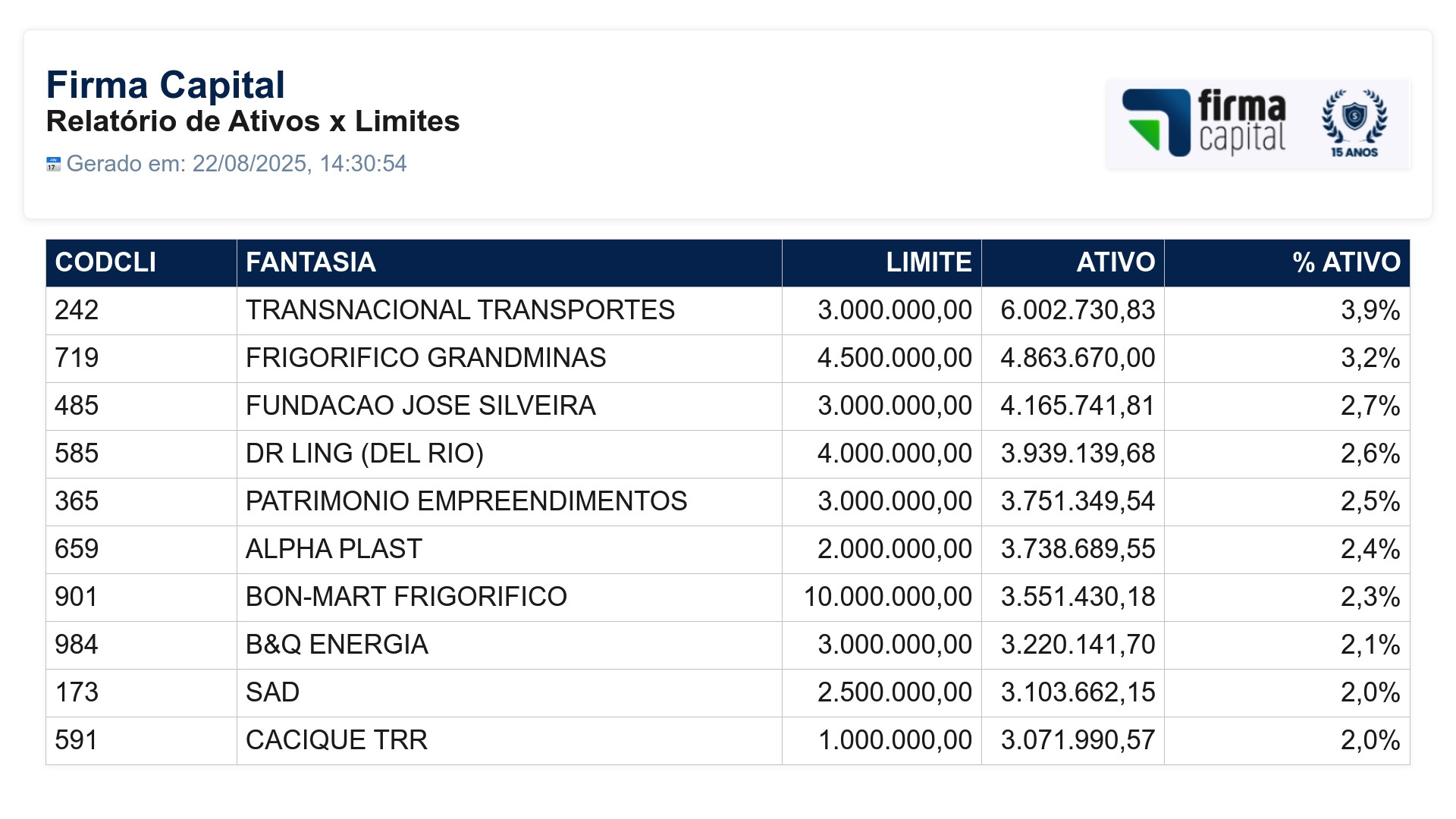Click FRIGORIFICO GRANDMINAS in the table

426,358
